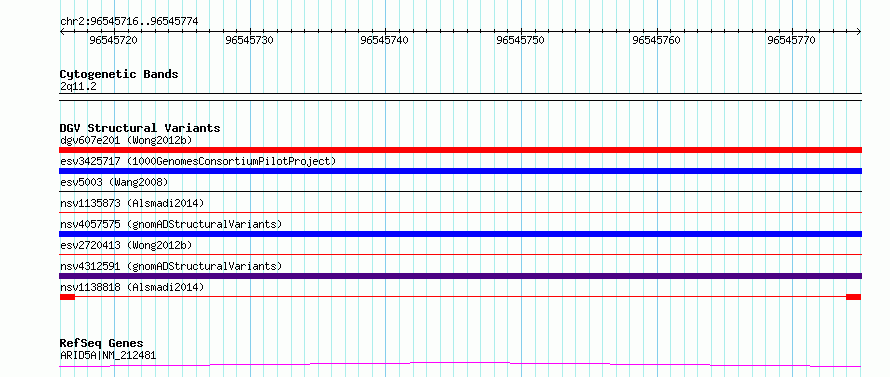Screen dimensions: 890x377
Task: Click the red dgv607e201 variant bar
Action: (x=460, y=150)
